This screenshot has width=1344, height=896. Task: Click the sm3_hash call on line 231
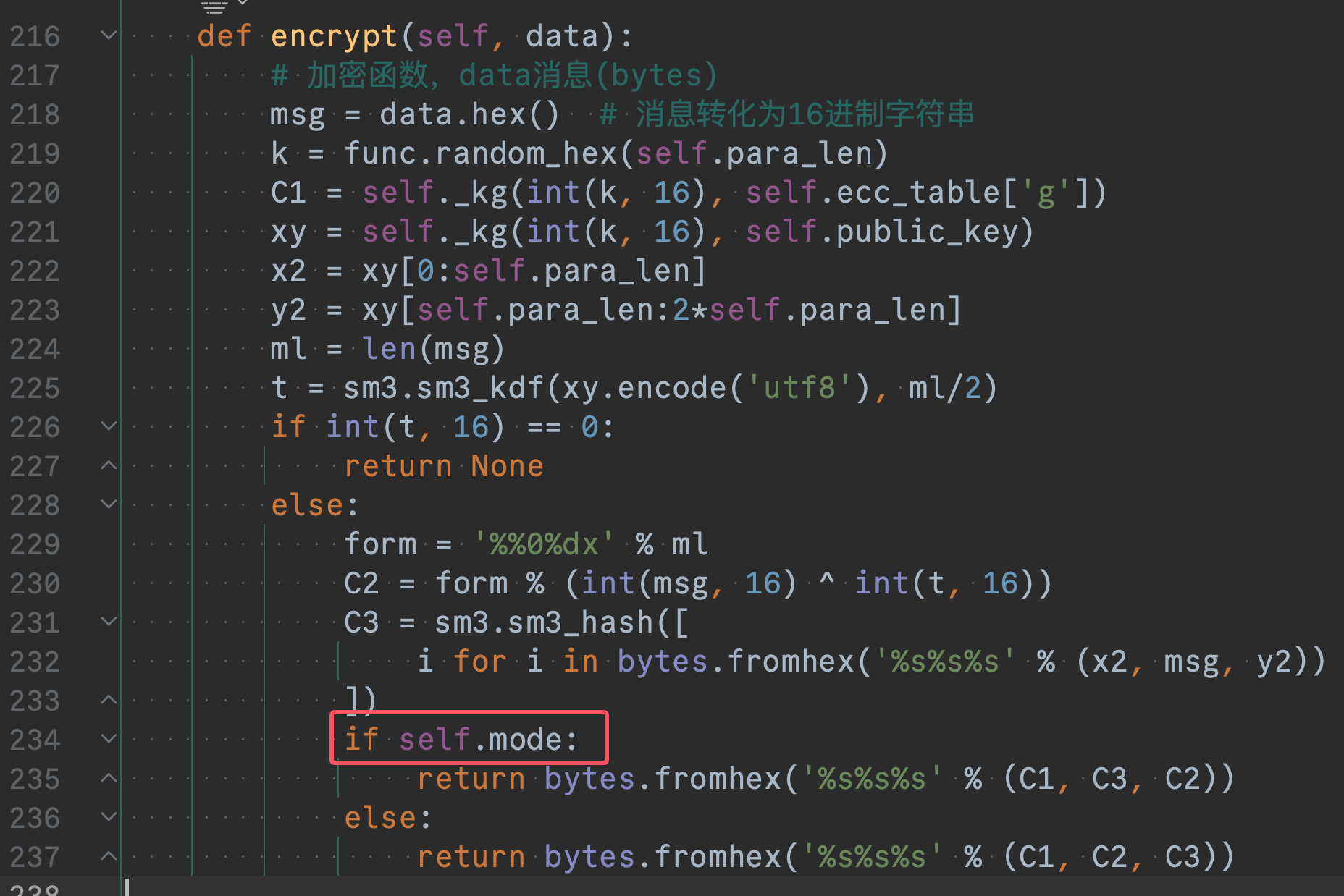pyautogui.click(x=581, y=622)
